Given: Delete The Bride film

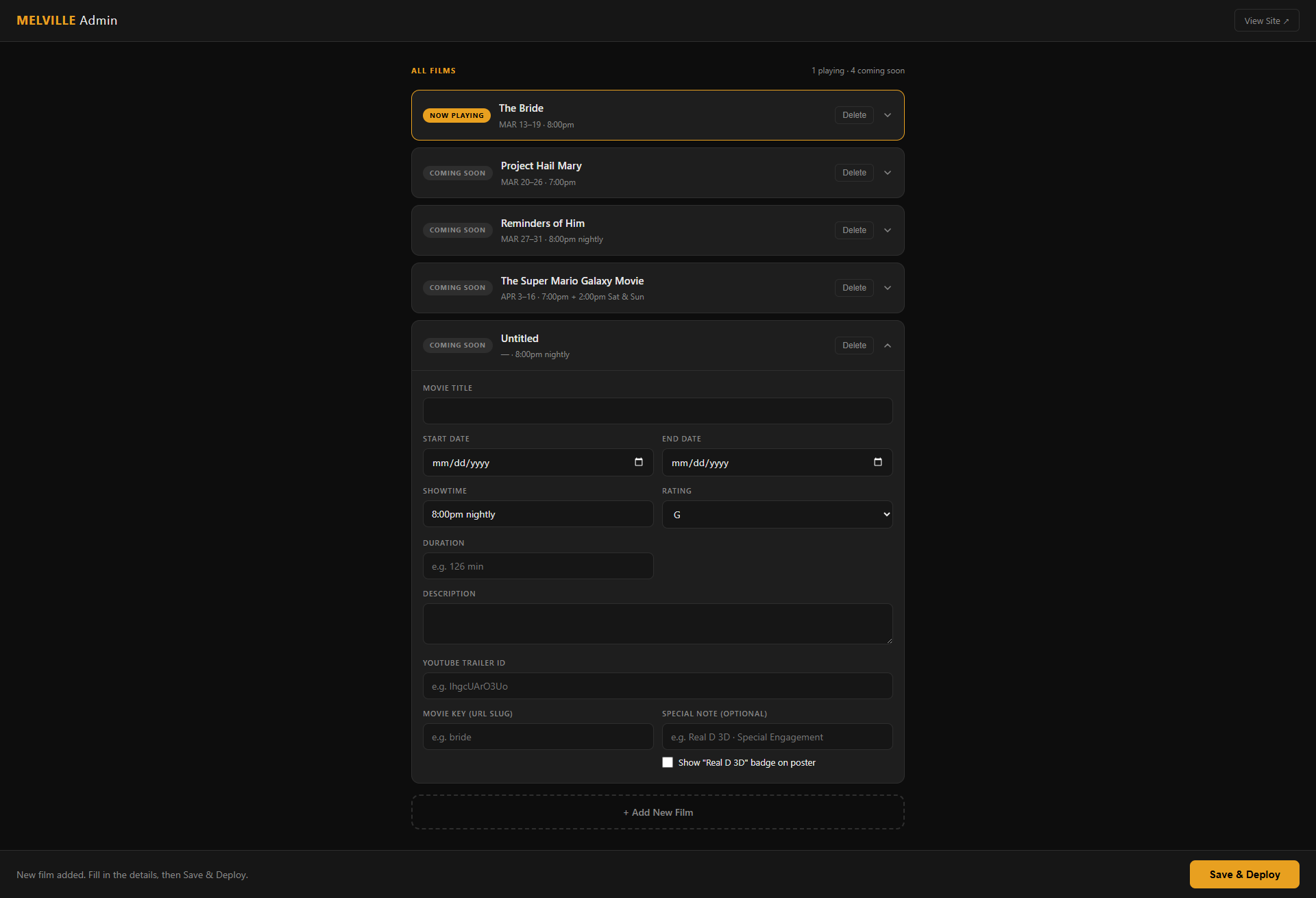Looking at the screenshot, I should 853,114.
